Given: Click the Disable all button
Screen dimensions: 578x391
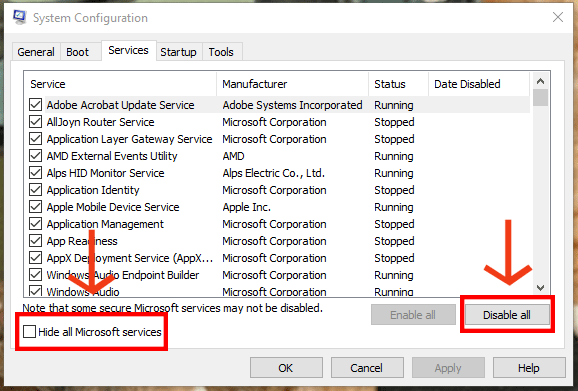Looking at the screenshot, I should click(507, 315).
